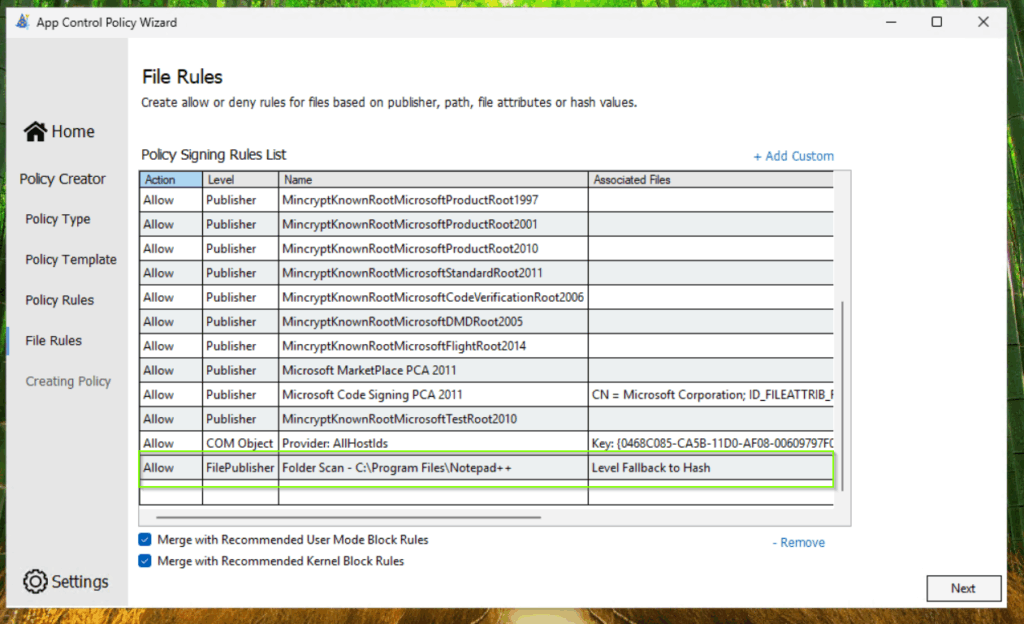Screen dimensions: 1024x624
Task: Click the Home house icon in sidebar
Action: (36, 132)
